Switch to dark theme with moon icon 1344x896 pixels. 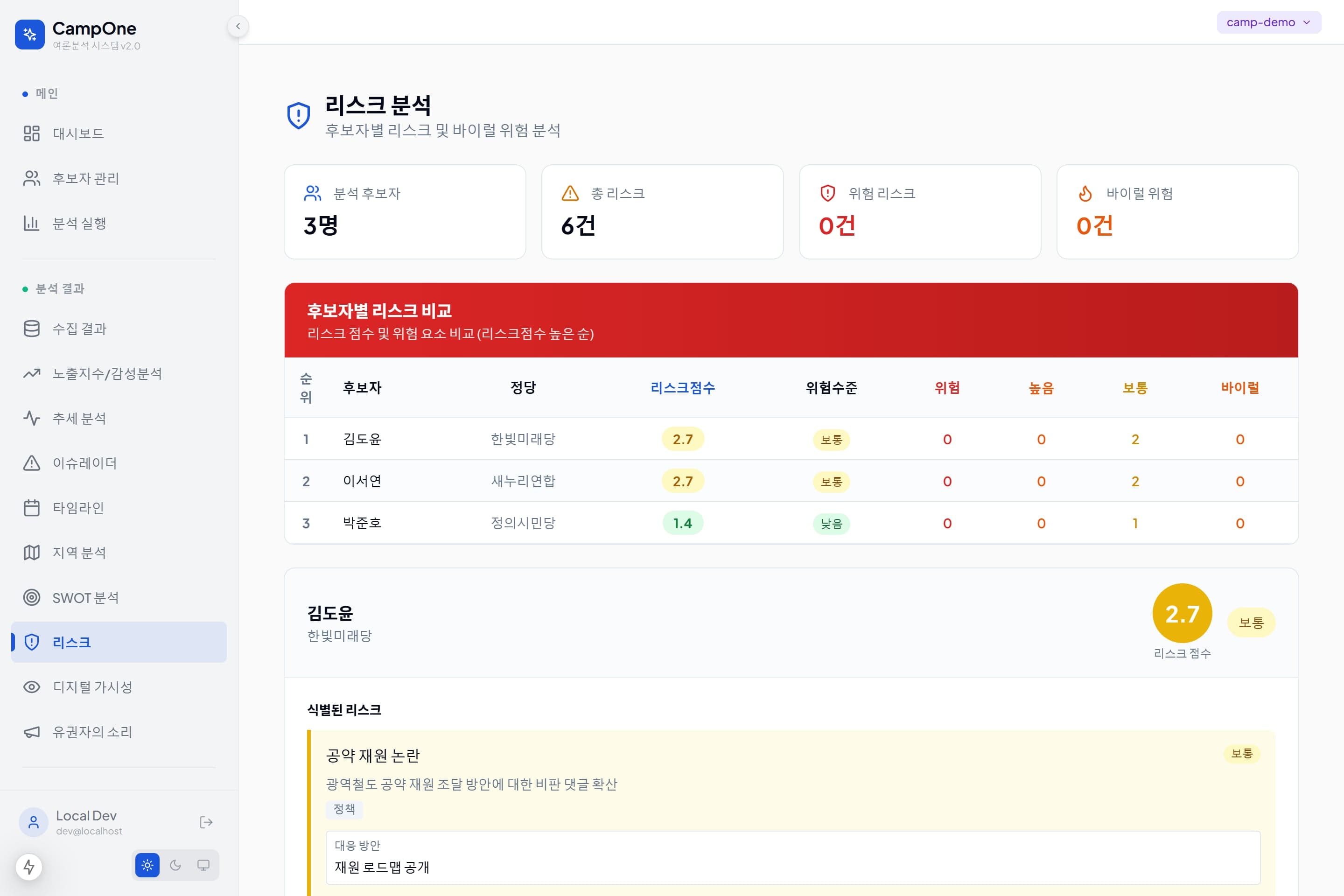point(175,865)
